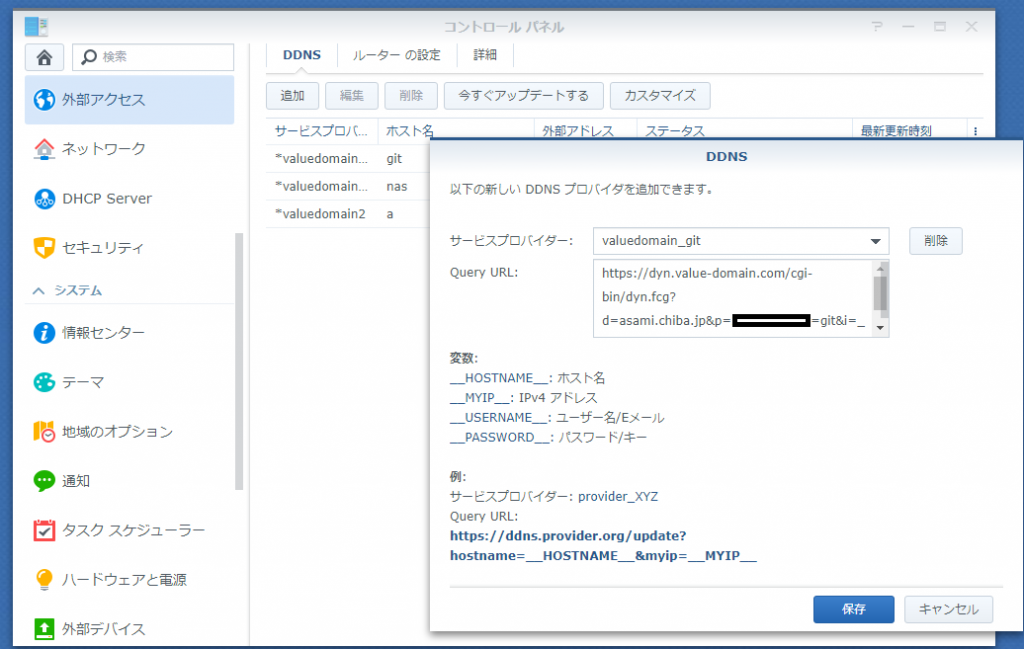
Task: Click the search magnifier icon
Action: pos(89,57)
